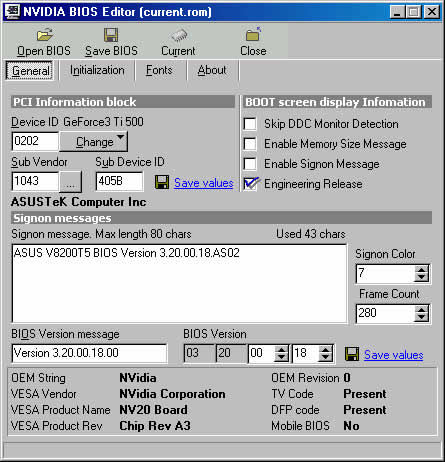The height and width of the screenshot is (462, 445).
Task: Click the NVidia Corporation VESA Vendor value
Action: (172, 394)
